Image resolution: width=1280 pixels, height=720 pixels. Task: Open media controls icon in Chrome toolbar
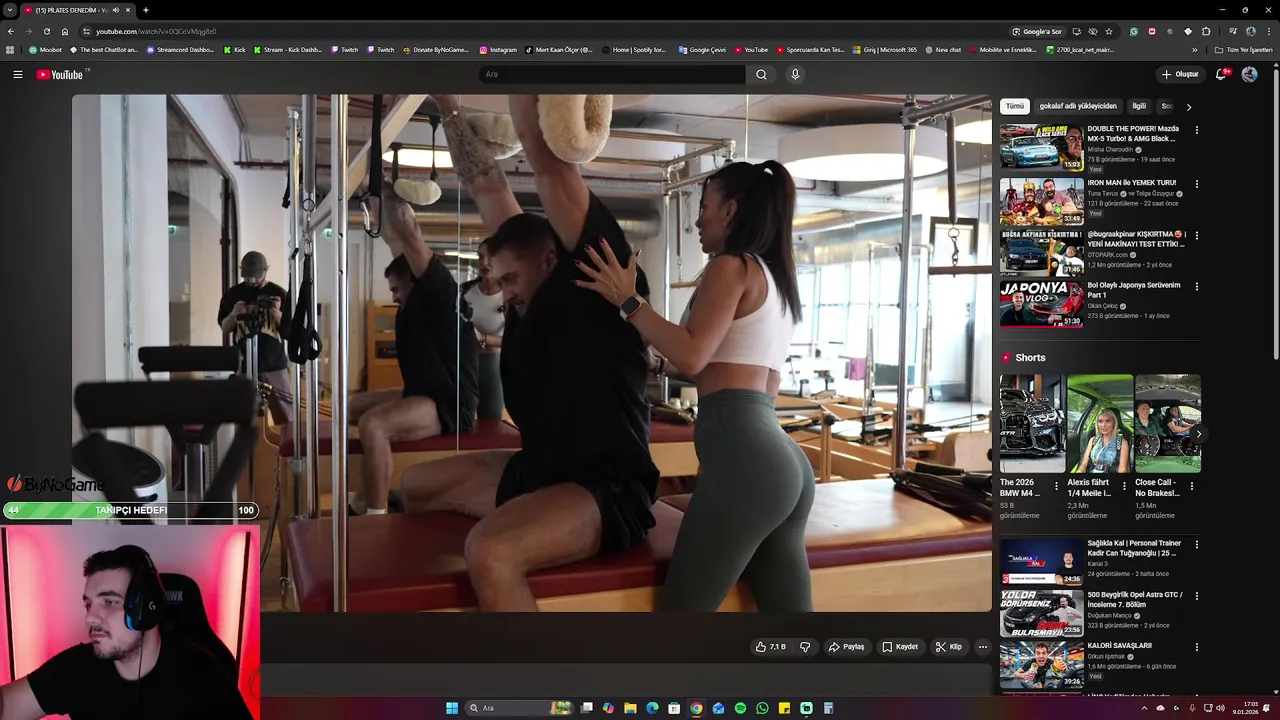[1232, 31]
